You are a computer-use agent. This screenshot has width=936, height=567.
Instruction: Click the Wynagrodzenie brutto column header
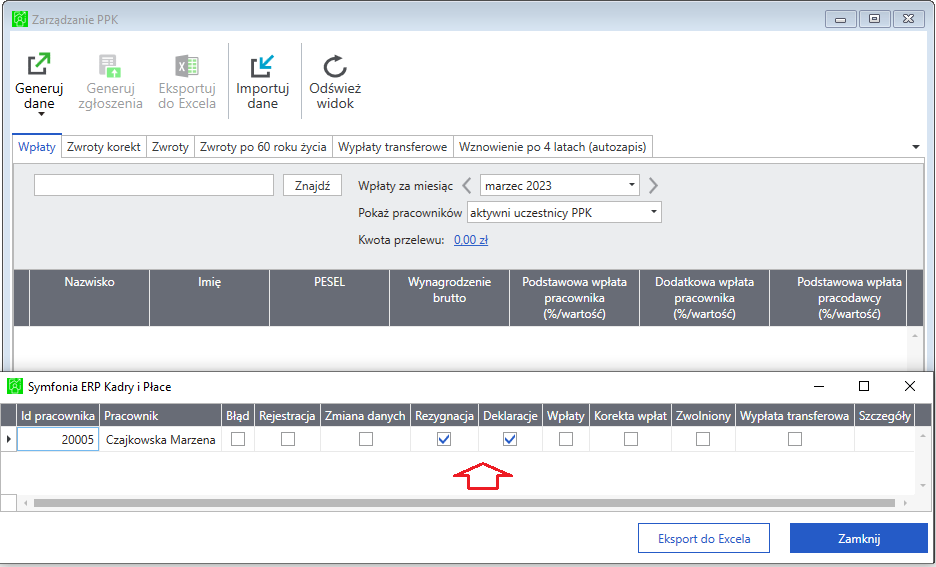pos(449,297)
